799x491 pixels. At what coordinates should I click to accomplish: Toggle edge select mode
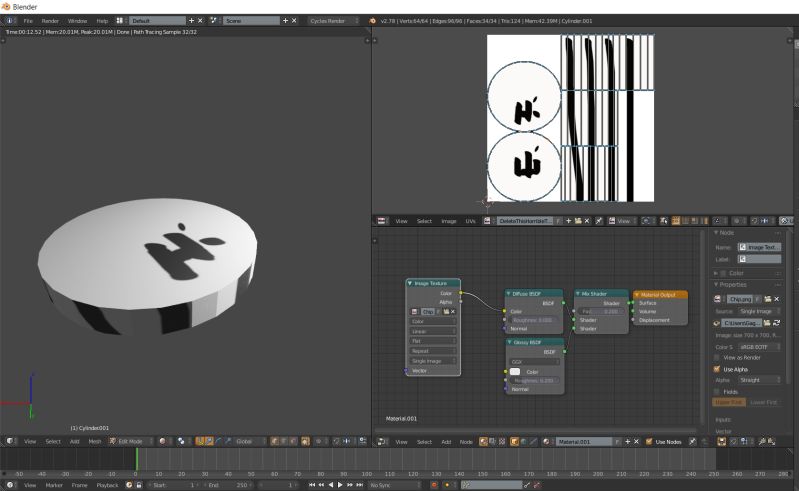pyautogui.click(x=284, y=442)
